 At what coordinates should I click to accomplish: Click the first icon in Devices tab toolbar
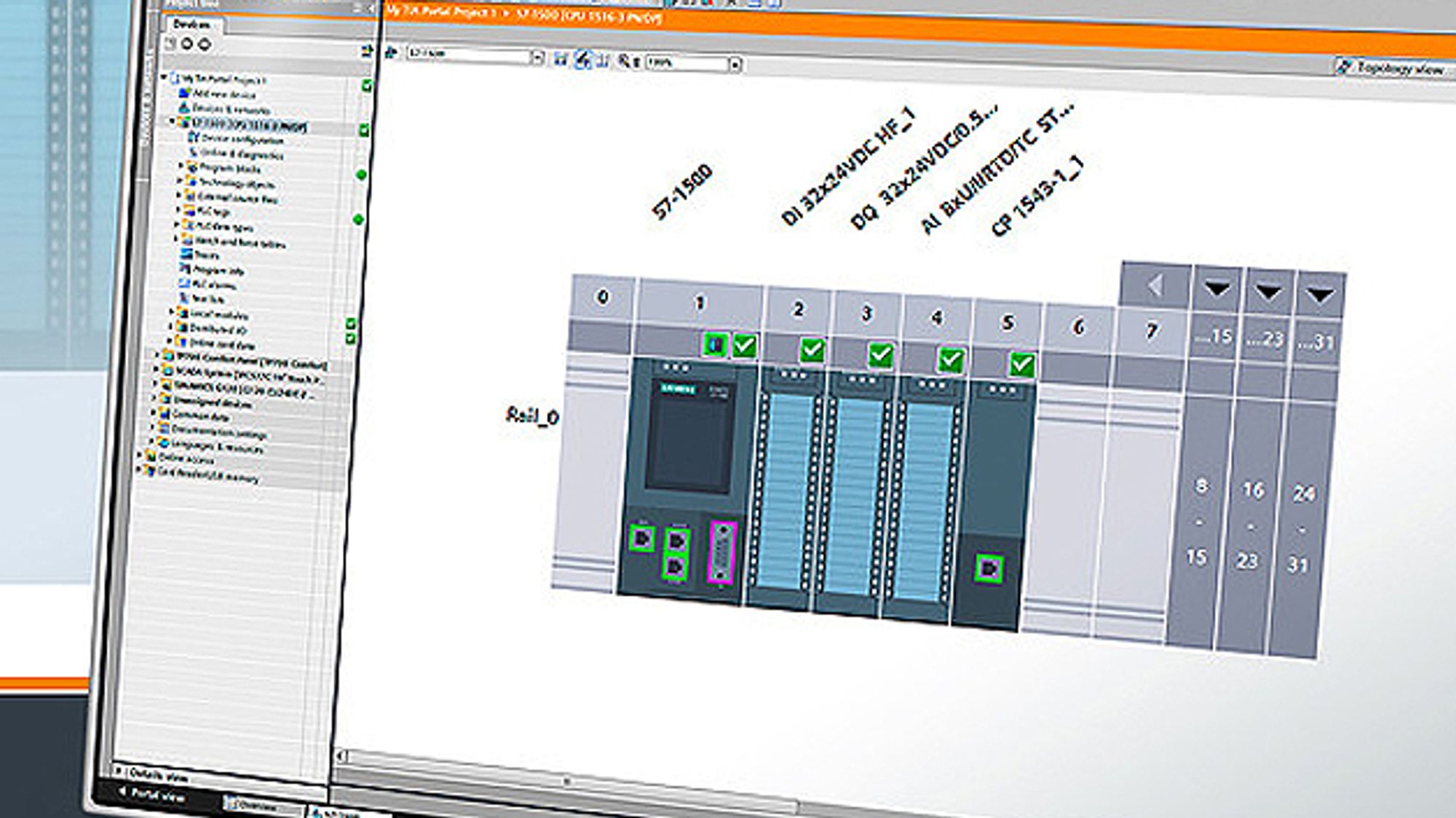[x=171, y=43]
